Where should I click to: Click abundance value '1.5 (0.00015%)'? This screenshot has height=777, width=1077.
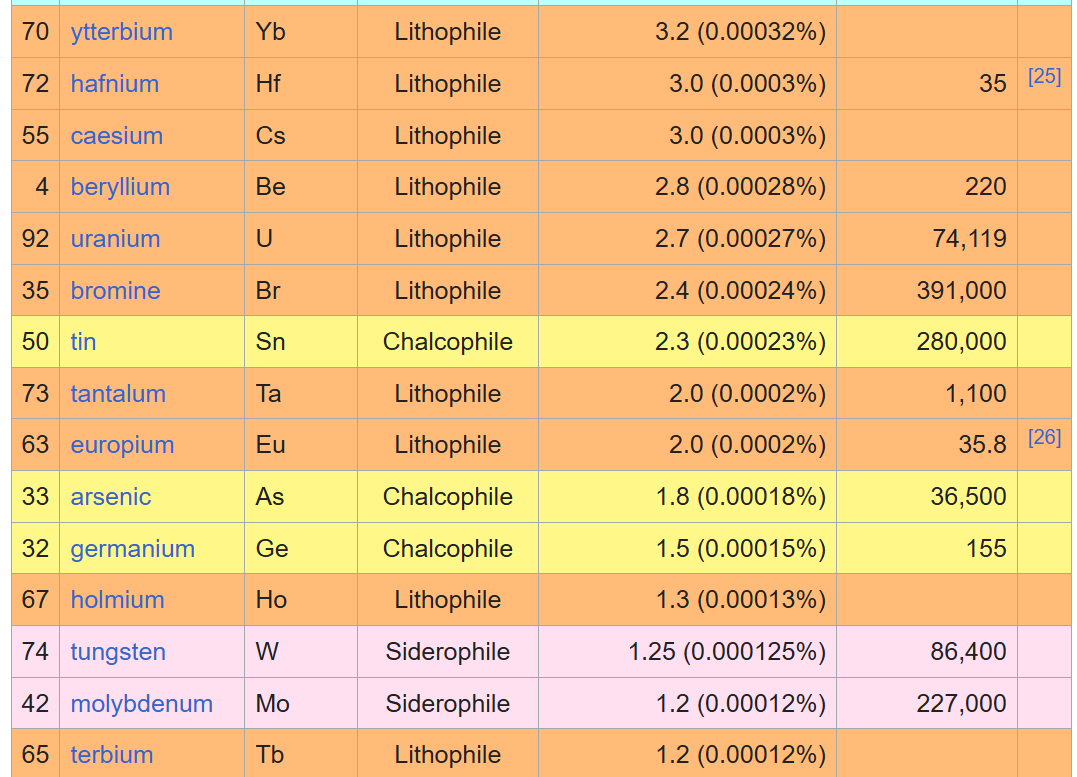(741, 548)
